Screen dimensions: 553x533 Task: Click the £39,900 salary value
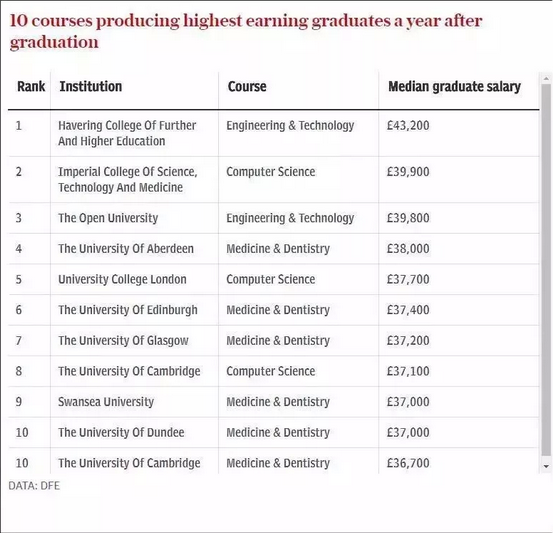click(408, 172)
